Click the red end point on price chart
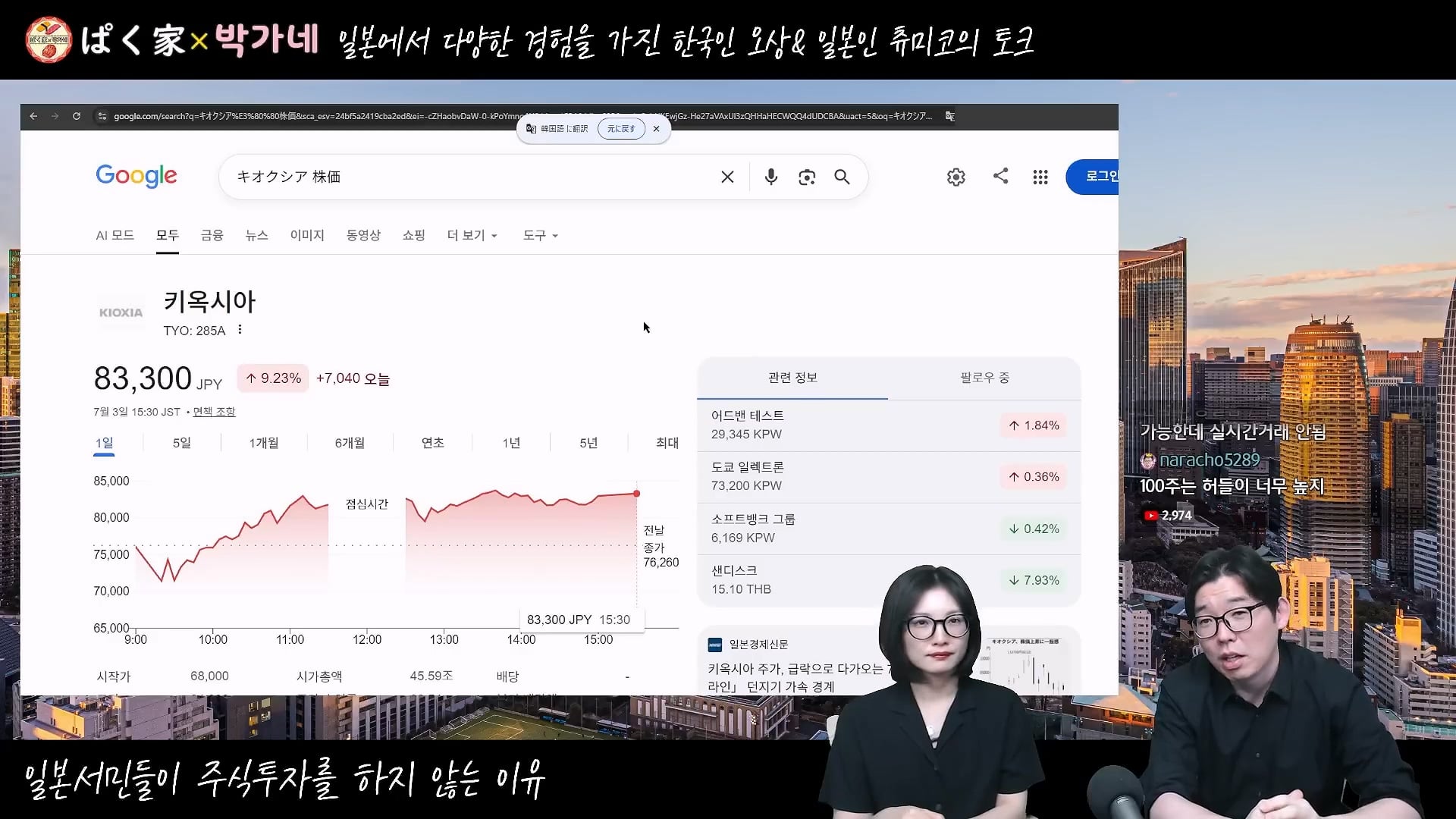Viewport: 1456px width, 819px height. tap(637, 494)
